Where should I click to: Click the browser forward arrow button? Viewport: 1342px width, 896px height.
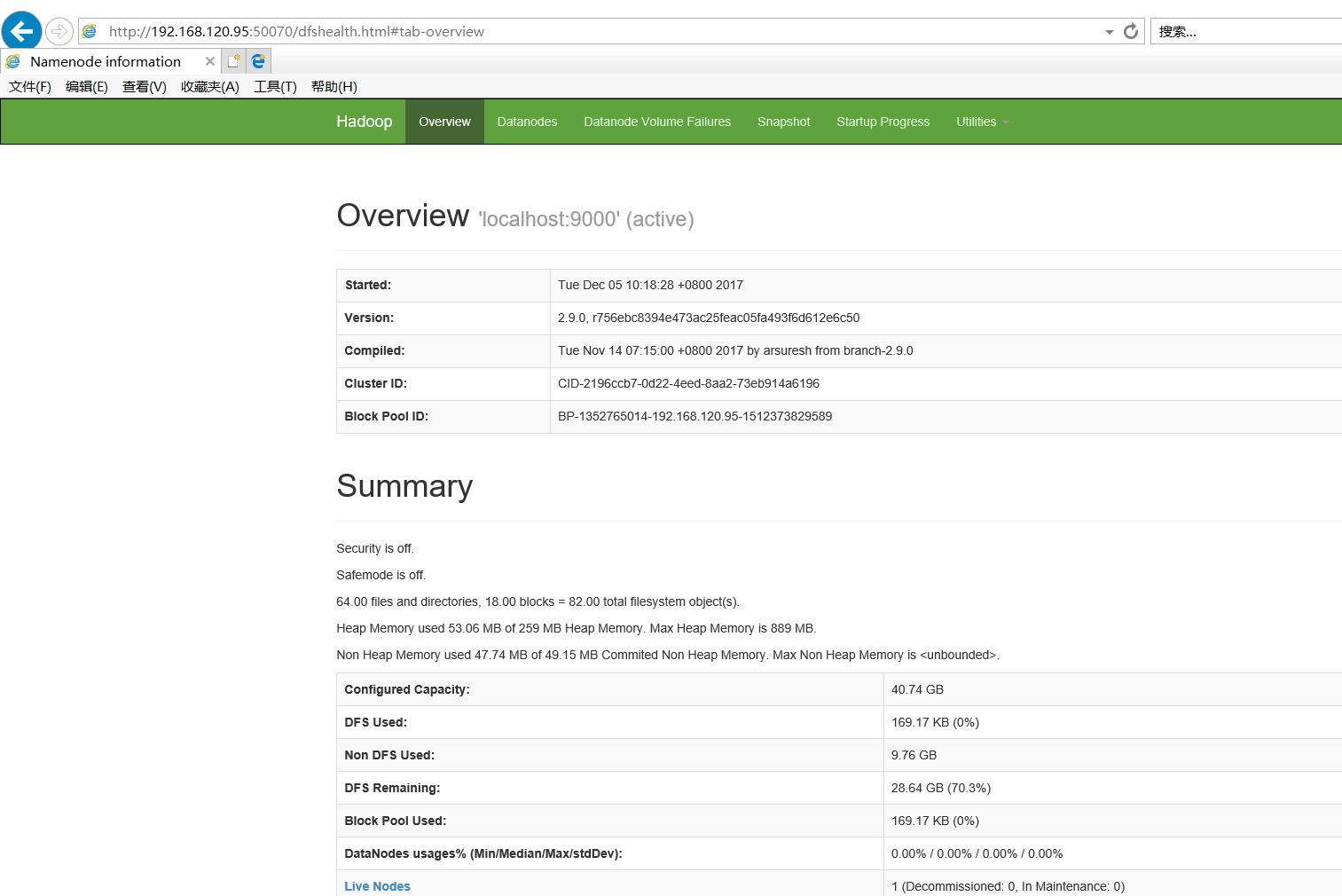[59, 32]
